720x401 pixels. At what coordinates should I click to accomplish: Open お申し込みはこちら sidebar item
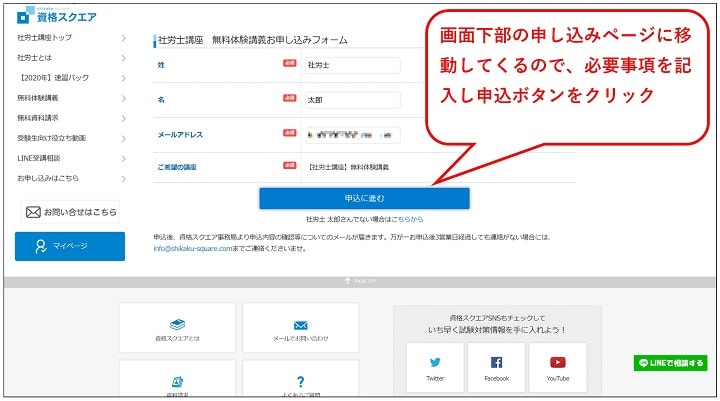(x=48, y=178)
